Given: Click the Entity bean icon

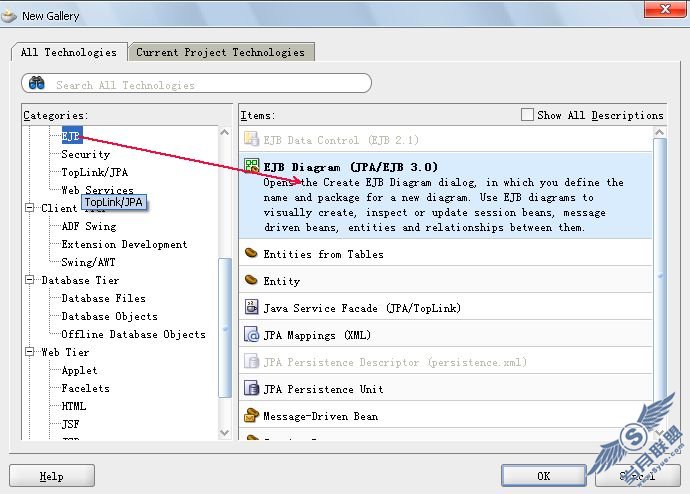Looking at the screenshot, I should click(251, 280).
